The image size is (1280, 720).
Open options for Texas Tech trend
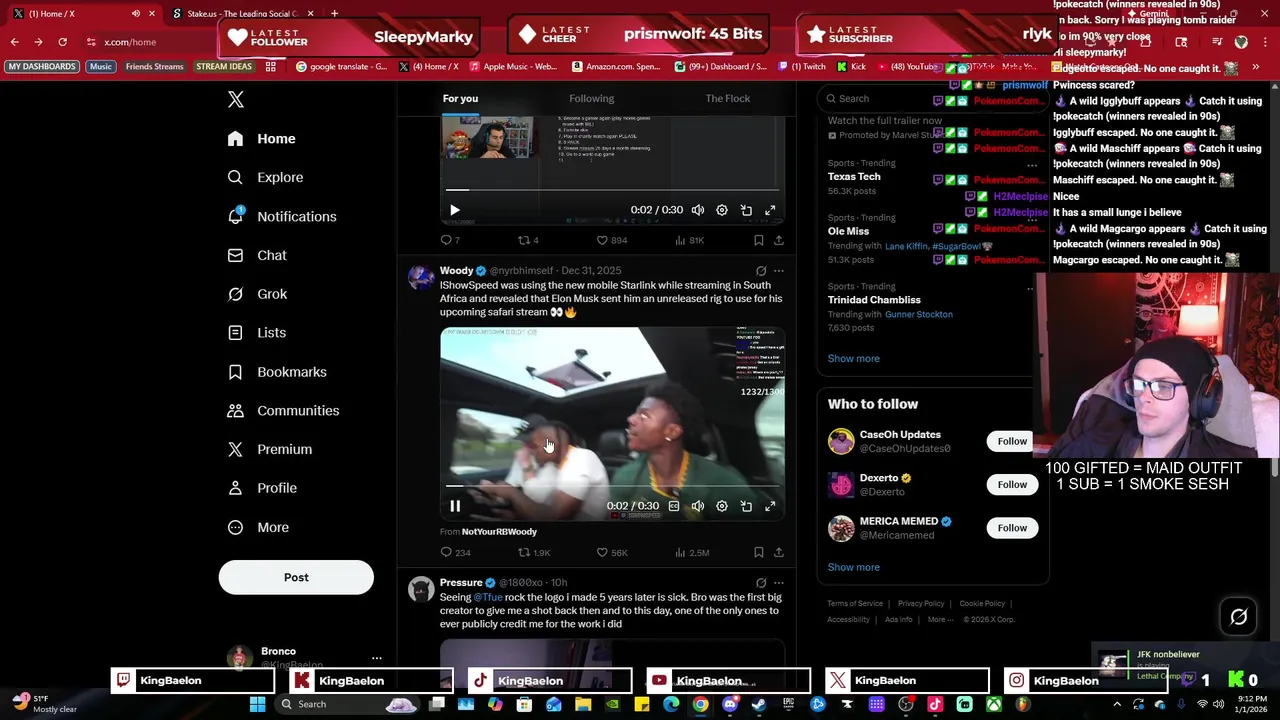click(x=1032, y=165)
